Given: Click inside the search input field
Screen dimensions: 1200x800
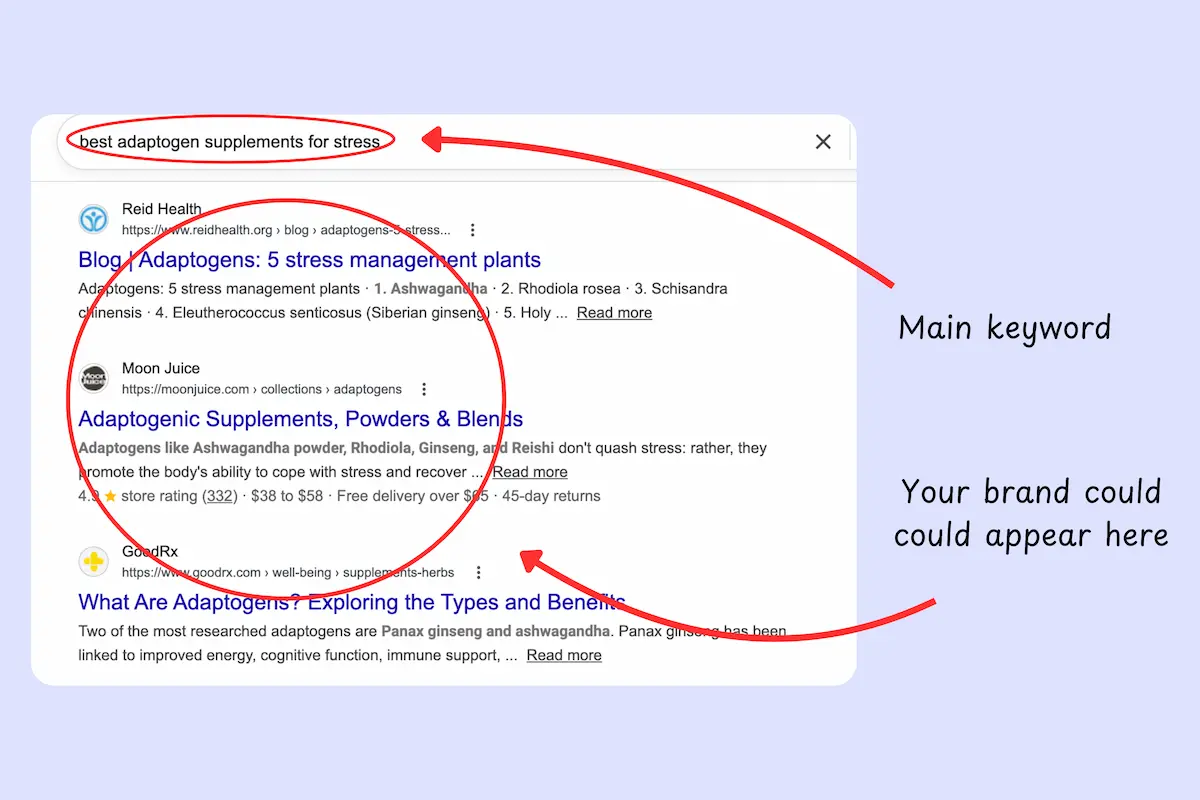Looking at the screenshot, I should tap(500, 141).
